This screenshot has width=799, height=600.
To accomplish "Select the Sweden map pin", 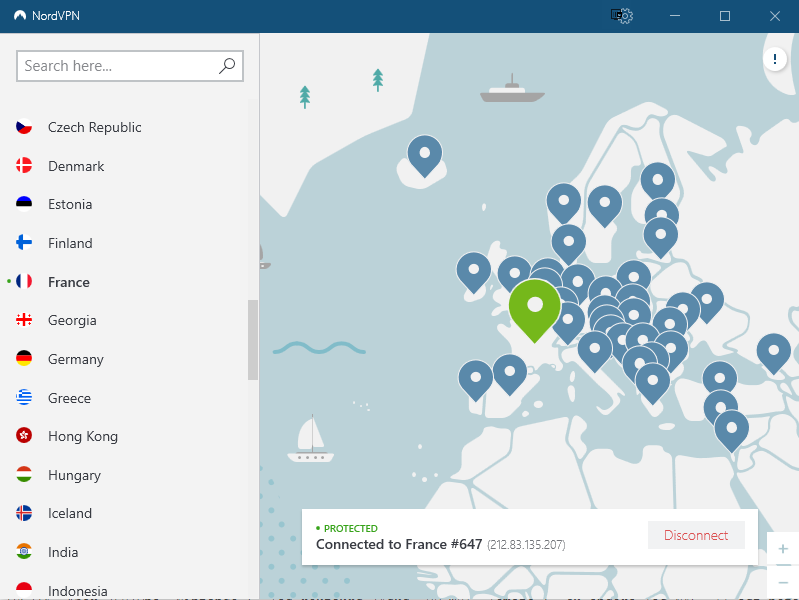I will click(604, 204).
